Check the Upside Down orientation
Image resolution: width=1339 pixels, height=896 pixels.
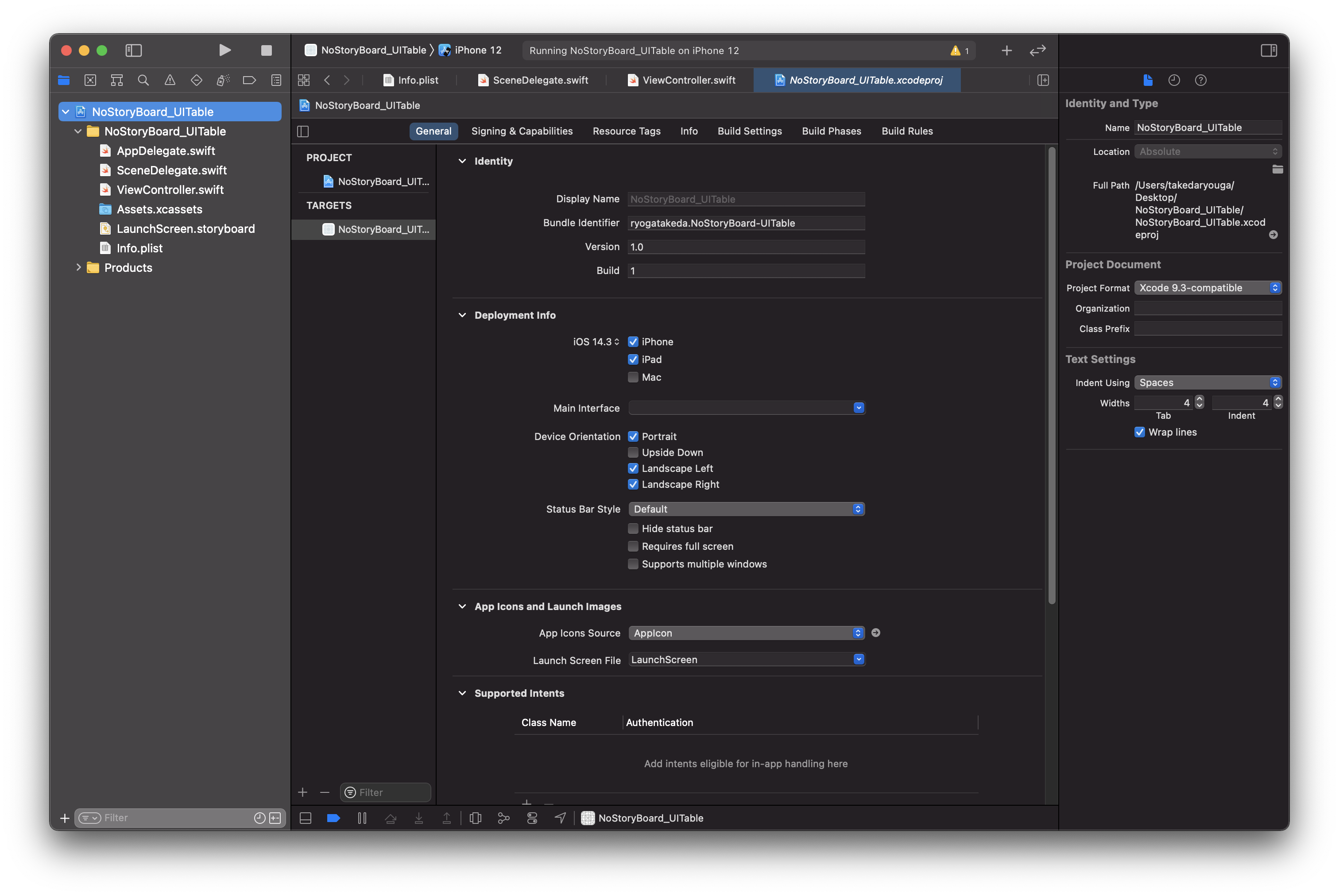(633, 452)
